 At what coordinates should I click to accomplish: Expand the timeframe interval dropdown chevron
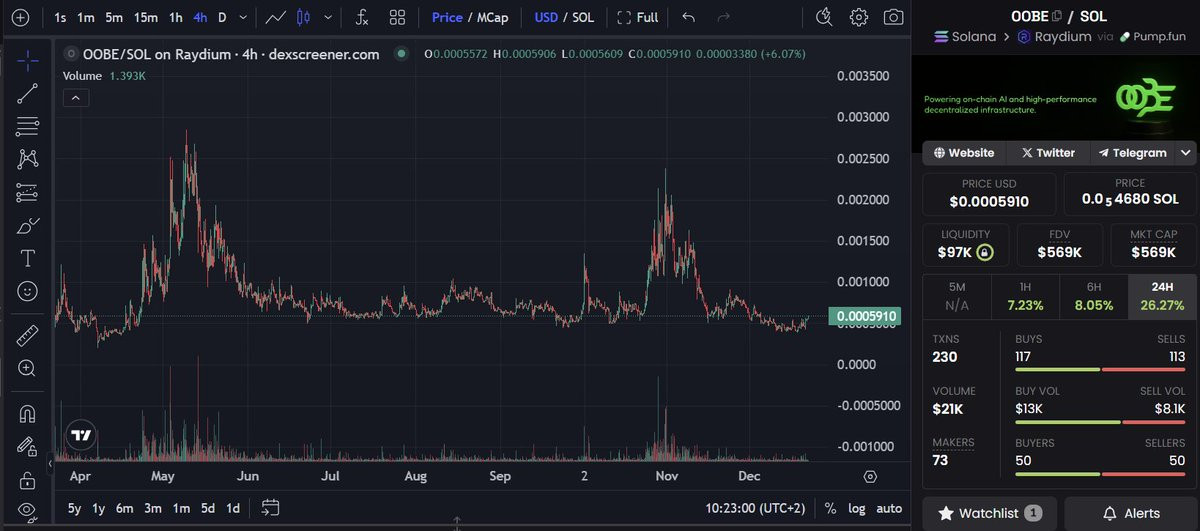click(244, 17)
